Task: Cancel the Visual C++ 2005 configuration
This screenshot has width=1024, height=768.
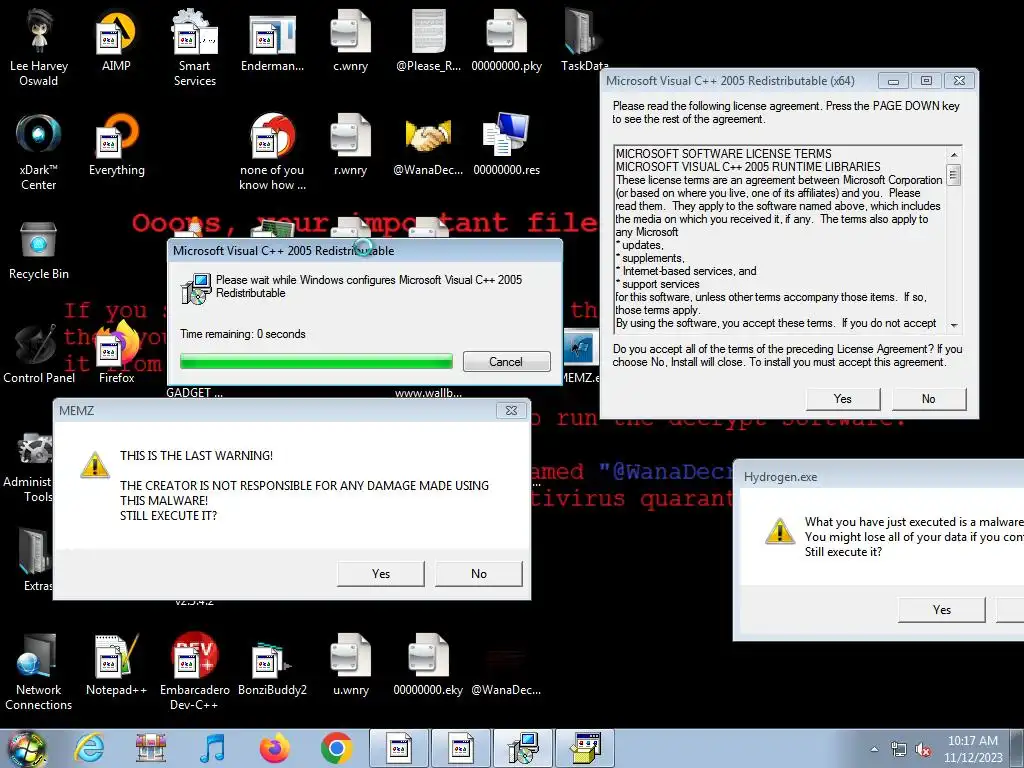Action: (x=506, y=361)
